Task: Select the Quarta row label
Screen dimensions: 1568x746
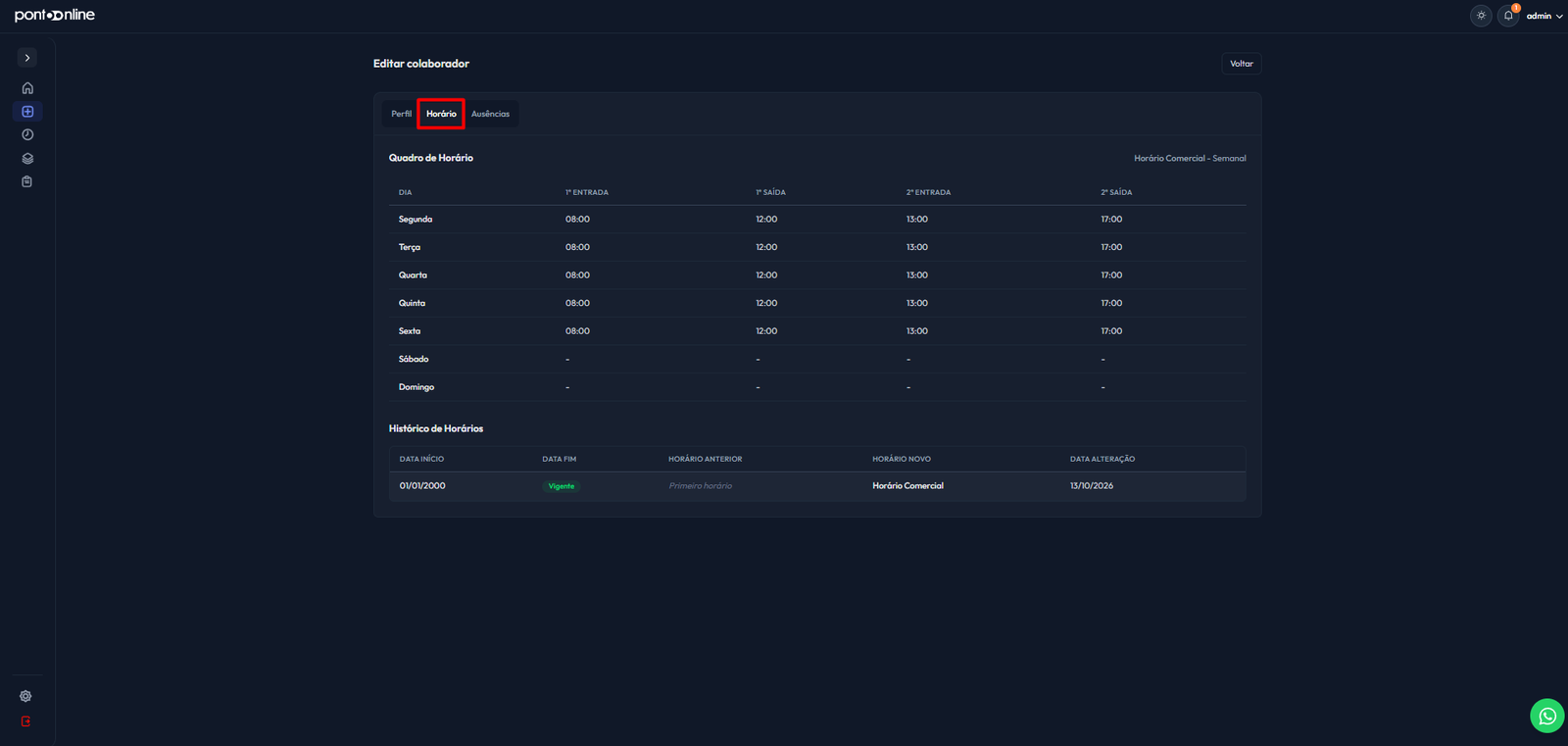Action: click(413, 275)
